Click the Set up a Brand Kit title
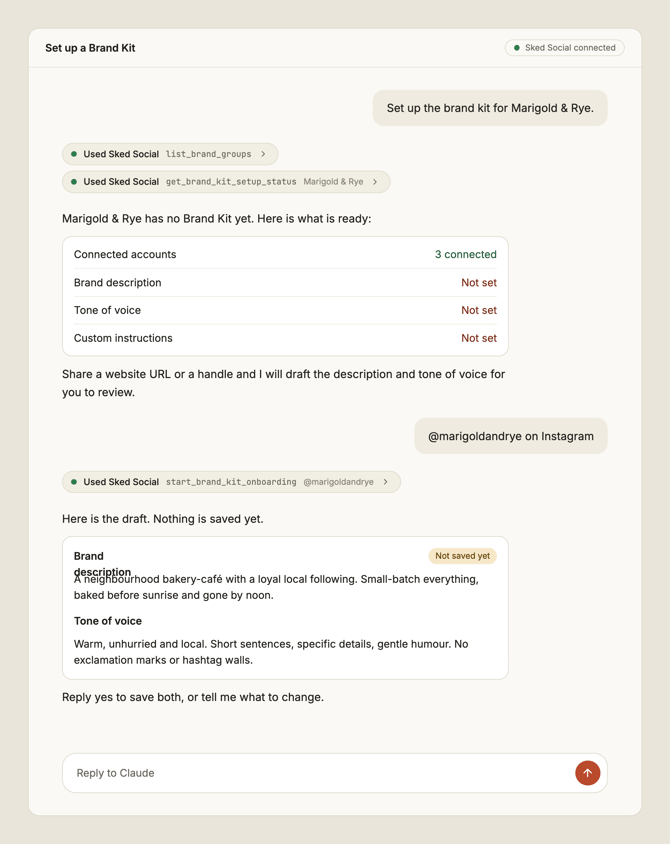Viewport: 670px width, 844px height. (x=90, y=48)
